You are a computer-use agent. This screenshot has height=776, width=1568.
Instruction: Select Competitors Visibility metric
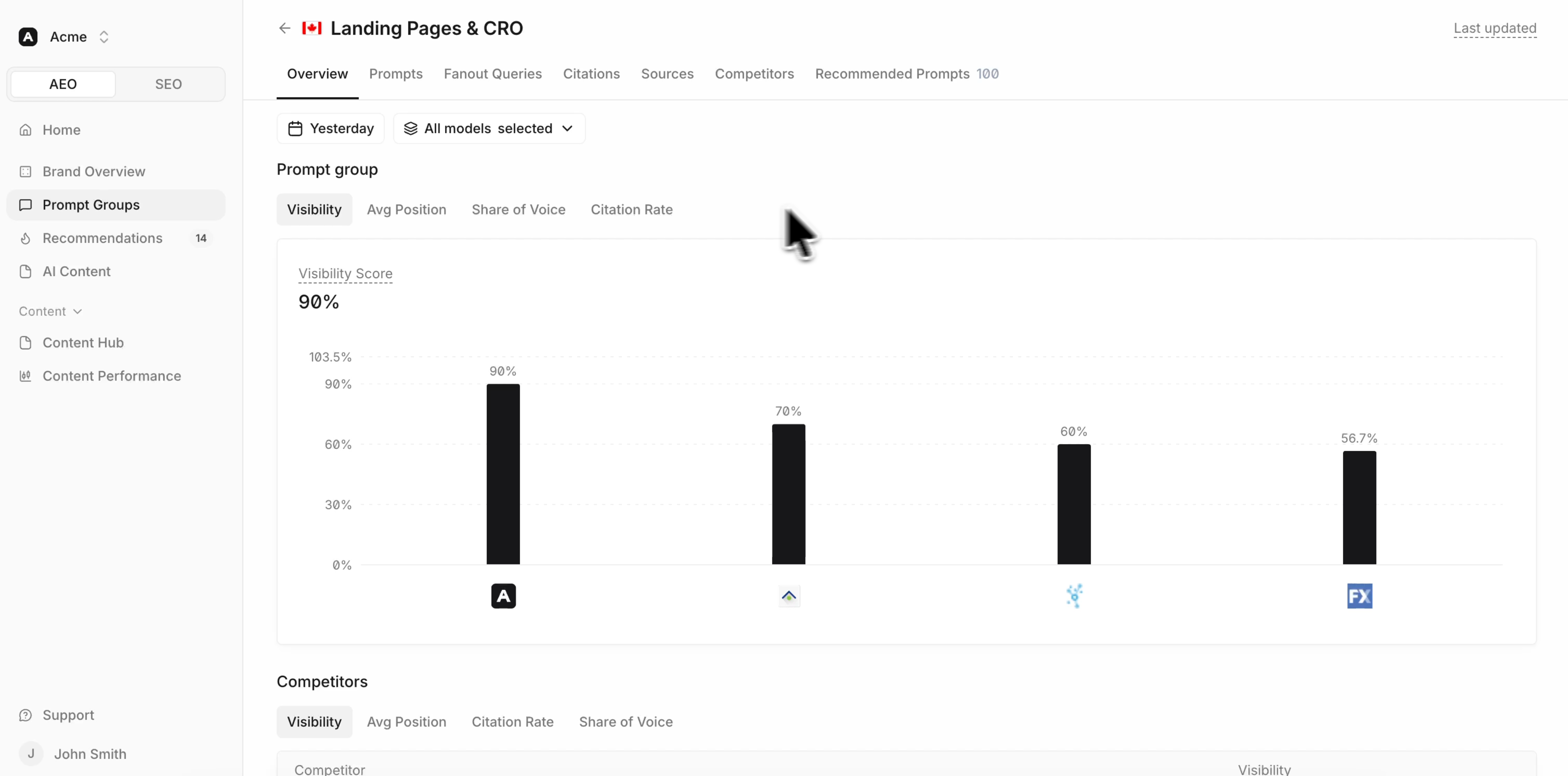[314, 722]
